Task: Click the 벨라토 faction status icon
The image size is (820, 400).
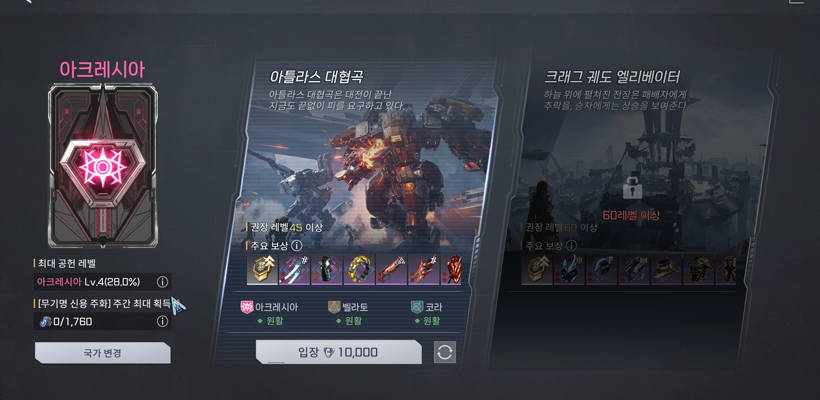Action: click(x=334, y=307)
